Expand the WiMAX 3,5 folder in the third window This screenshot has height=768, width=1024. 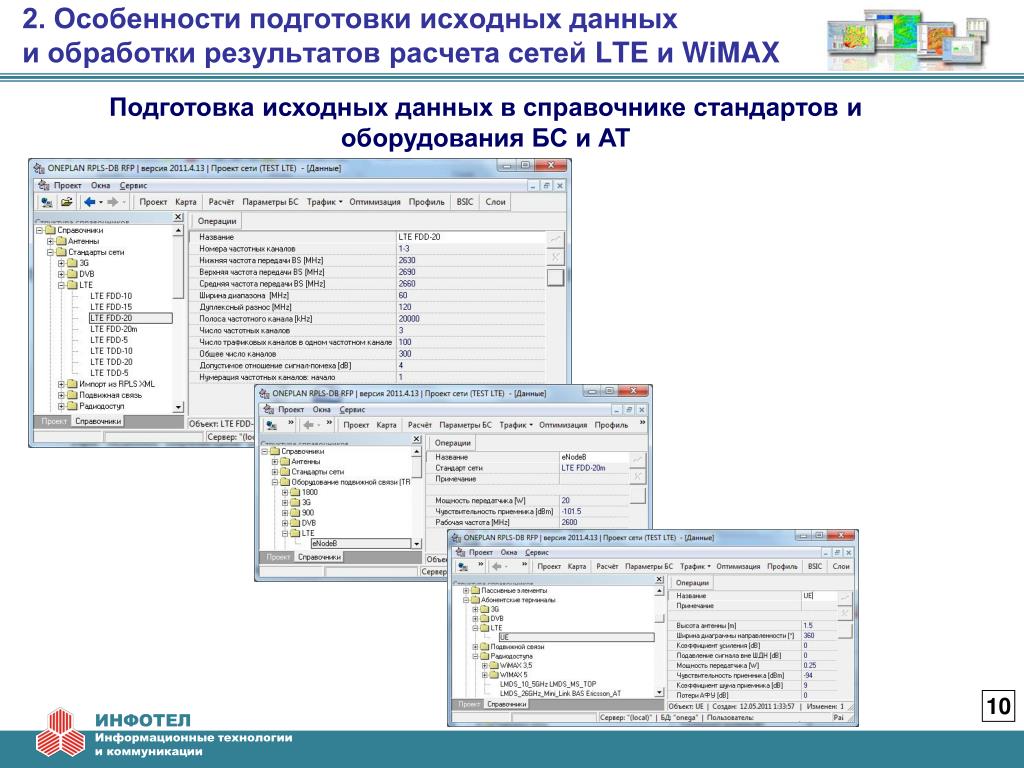[485, 665]
